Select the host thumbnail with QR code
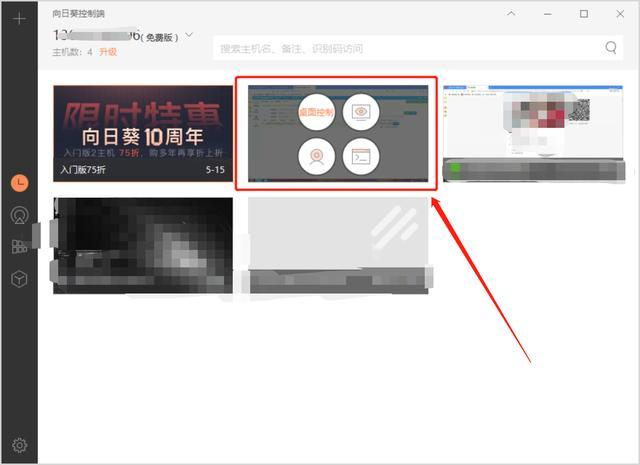Viewport: 640px width, 465px height. pos(533,133)
